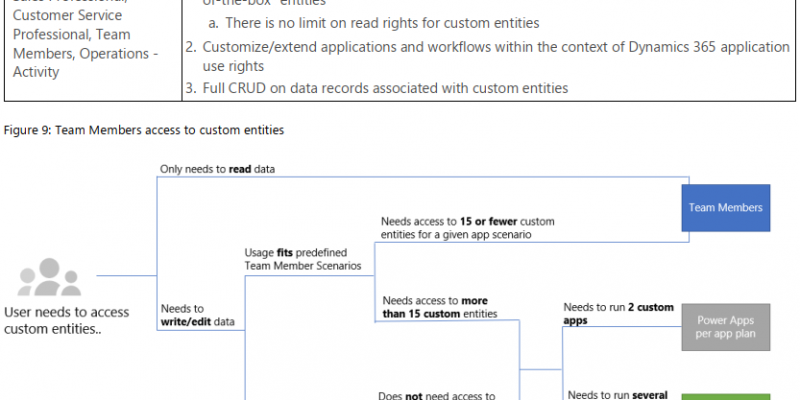Image resolution: width=800 pixels, height=400 pixels.
Task: Click 'User needs to access custom entities..' text
Action: (66, 320)
